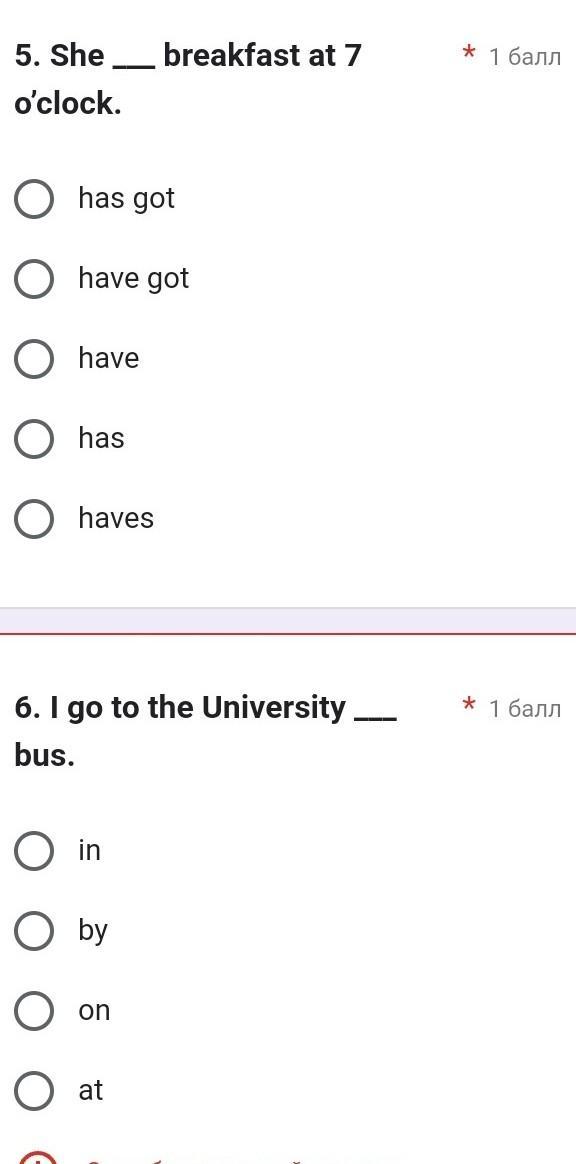Click the question 5 'She ___ breakfast' title
The height and width of the screenshot is (1164, 576).
click(x=188, y=79)
